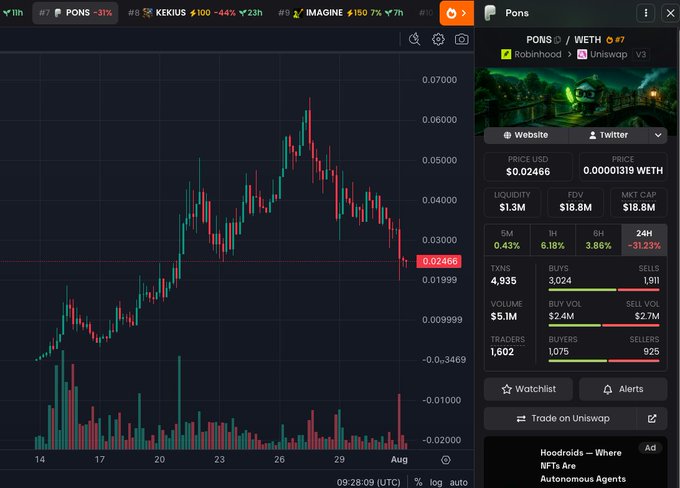Image resolution: width=680 pixels, height=488 pixels.
Task: Click the Uniswap DEX link
Action: [x=602, y=54]
